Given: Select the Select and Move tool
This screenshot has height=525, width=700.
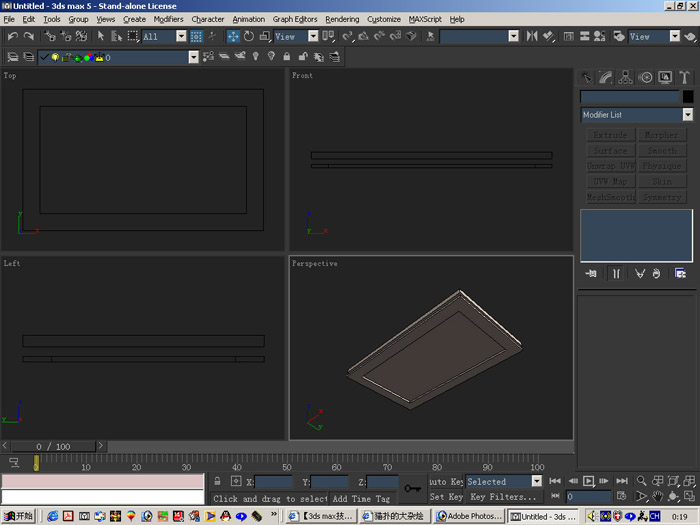Looking at the screenshot, I should click(x=233, y=36).
